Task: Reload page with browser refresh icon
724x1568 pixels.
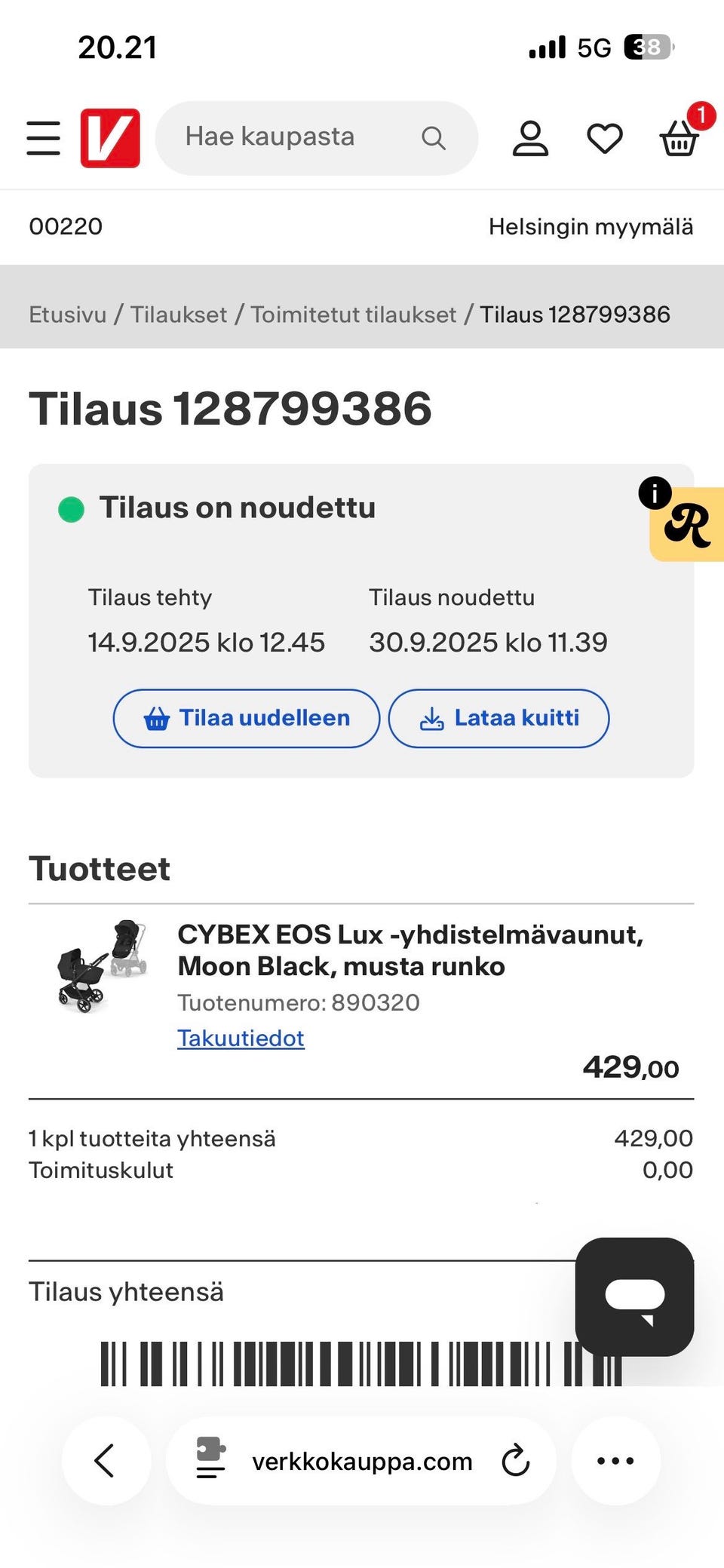Action: 516,1460
